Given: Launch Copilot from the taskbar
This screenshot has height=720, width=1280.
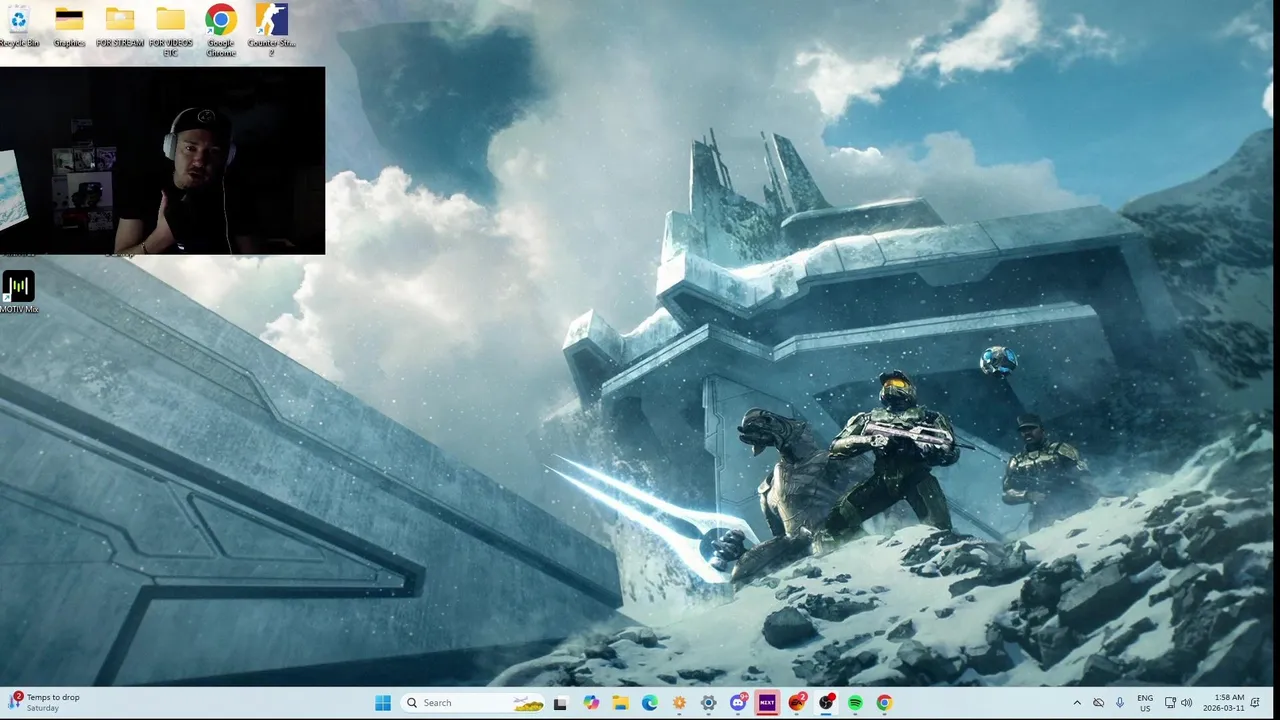Looking at the screenshot, I should point(591,703).
